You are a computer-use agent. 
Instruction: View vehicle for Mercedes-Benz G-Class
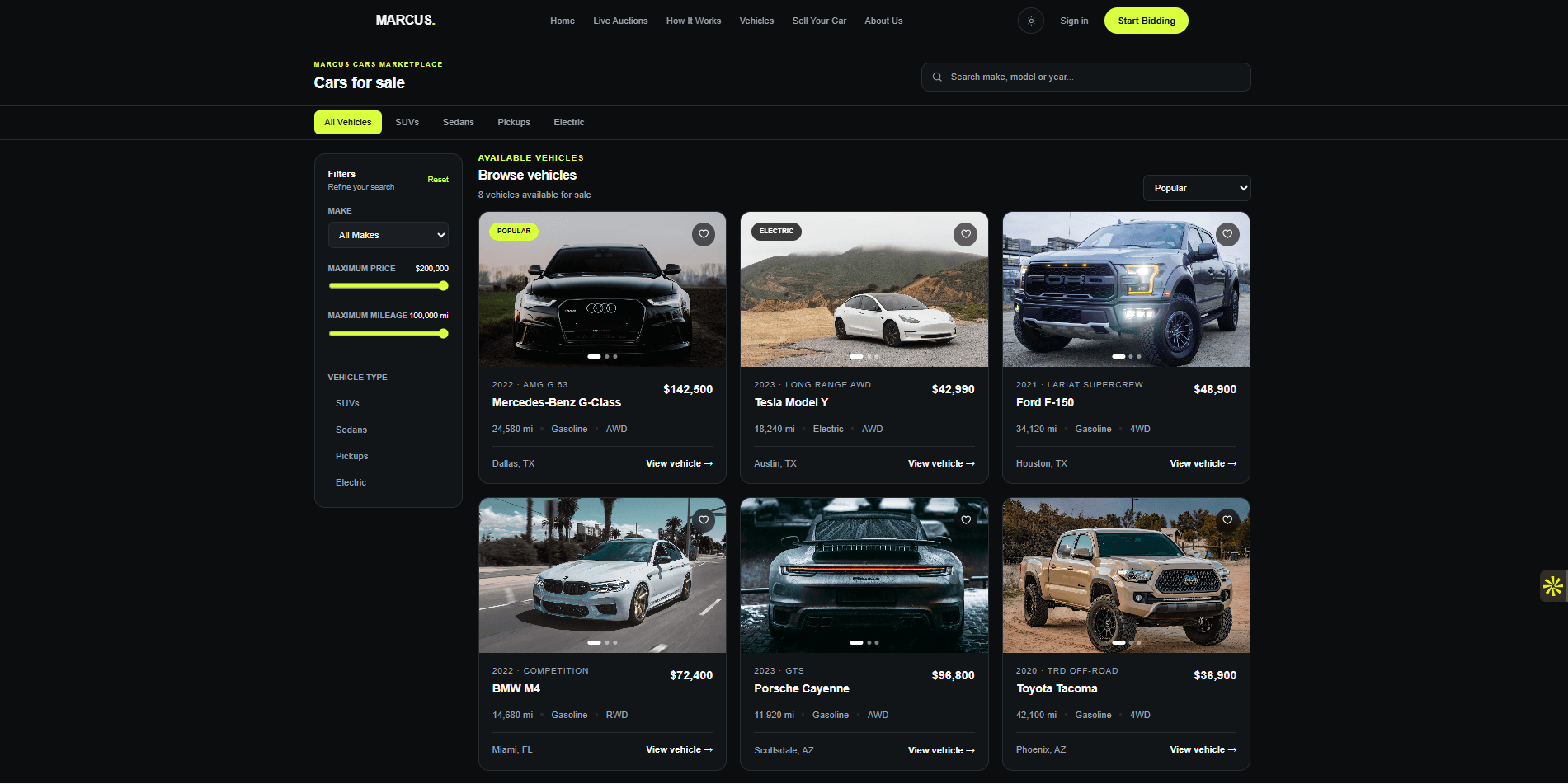tap(679, 463)
